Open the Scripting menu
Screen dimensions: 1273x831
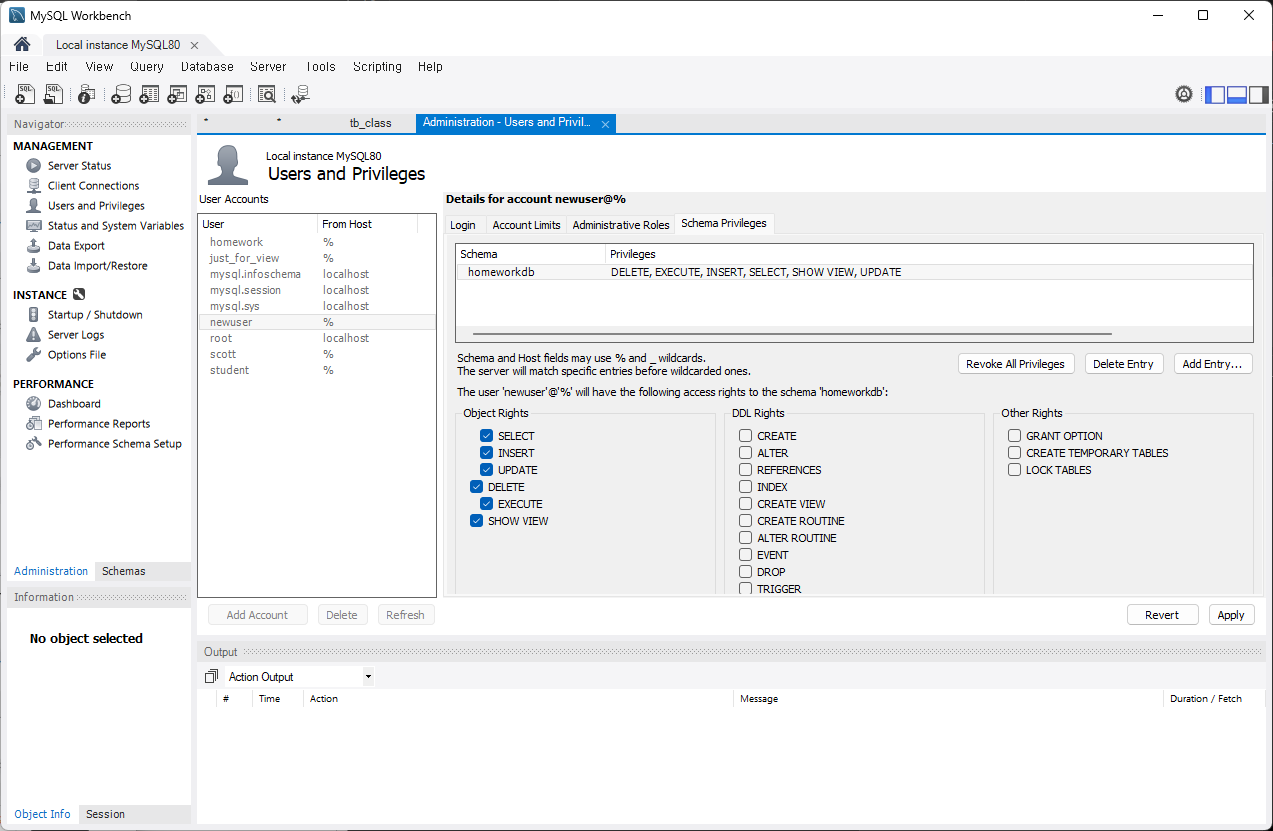point(377,67)
